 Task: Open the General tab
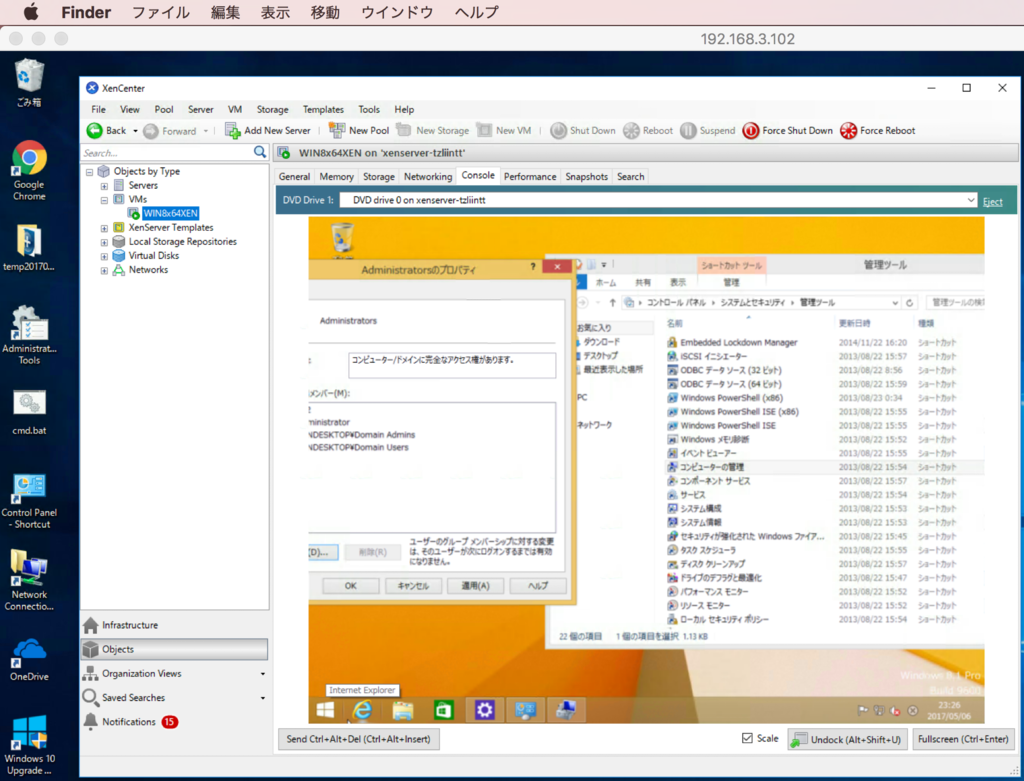tap(294, 176)
